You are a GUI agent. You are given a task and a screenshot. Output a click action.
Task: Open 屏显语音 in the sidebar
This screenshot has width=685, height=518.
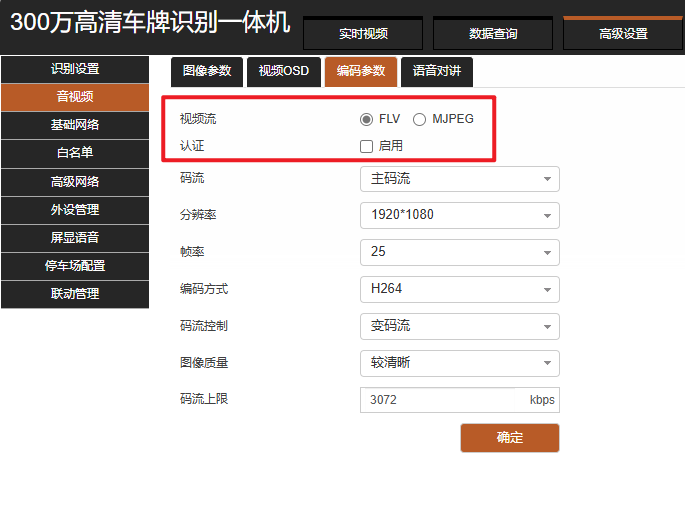point(75,238)
